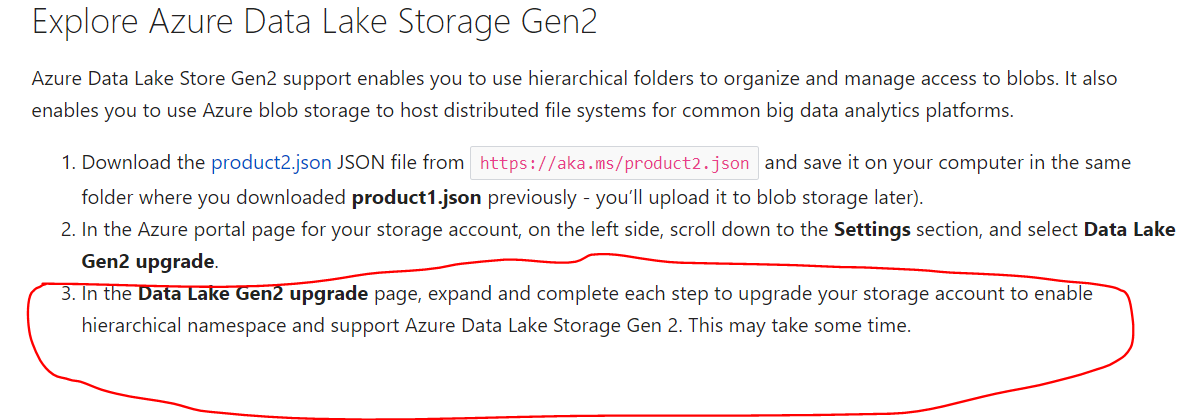Click the number 2 list marker

coord(67,230)
